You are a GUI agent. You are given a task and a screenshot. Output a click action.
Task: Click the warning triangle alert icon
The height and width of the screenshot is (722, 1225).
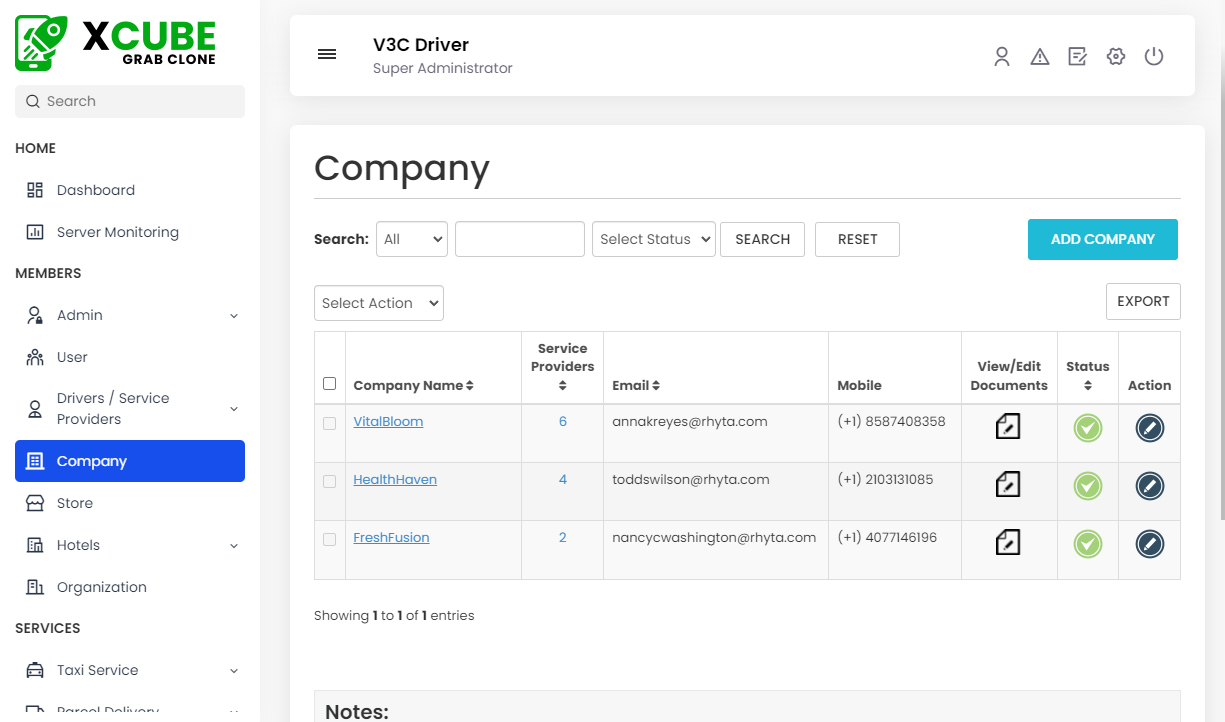click(1040, 57)
